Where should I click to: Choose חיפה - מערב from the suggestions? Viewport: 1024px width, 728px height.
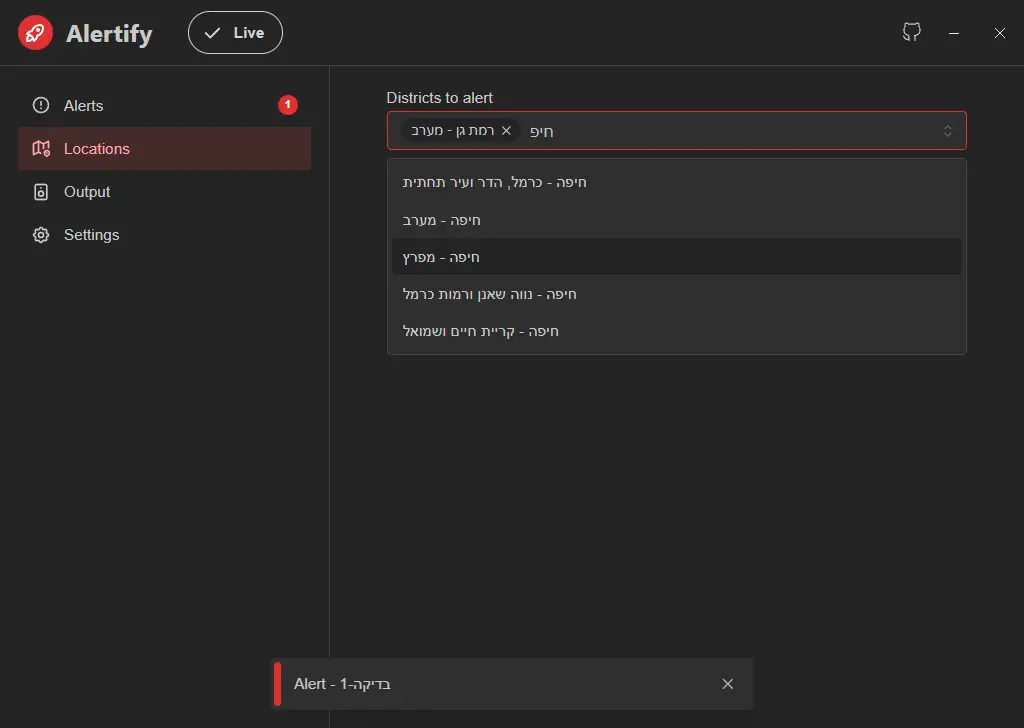676,219
